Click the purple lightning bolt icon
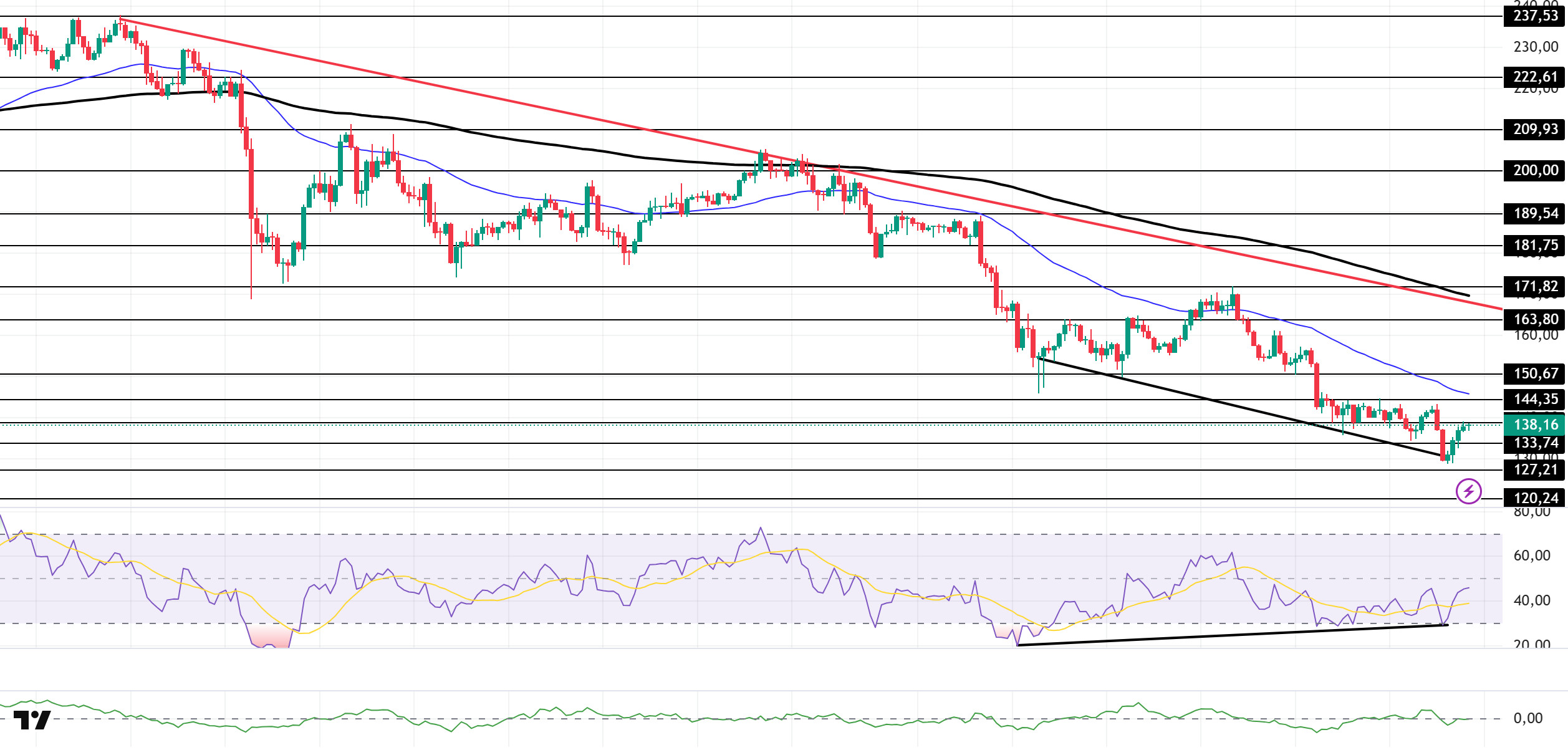The image size is (1568, 755). pyautogui.click(x=1468, y=491)
